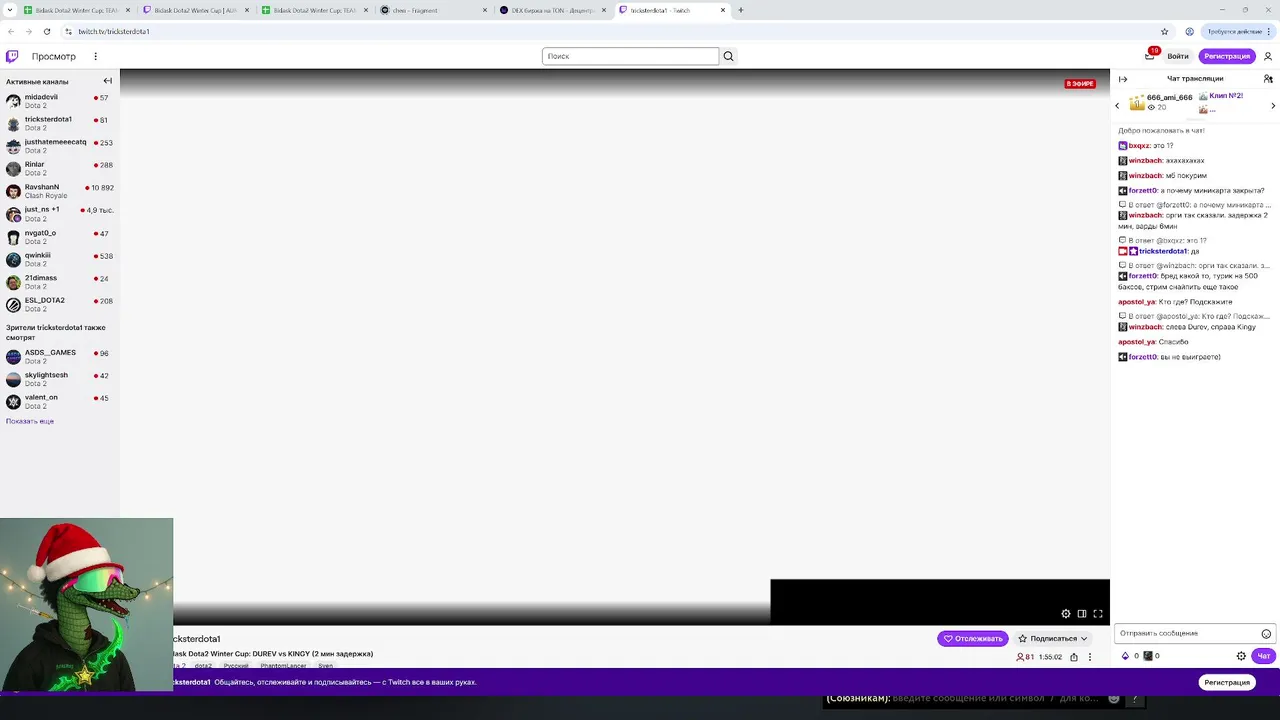The width and height of the screenshot is (1280, 720).
Task: View site information icon in the address bar
Action: (67, 31)
